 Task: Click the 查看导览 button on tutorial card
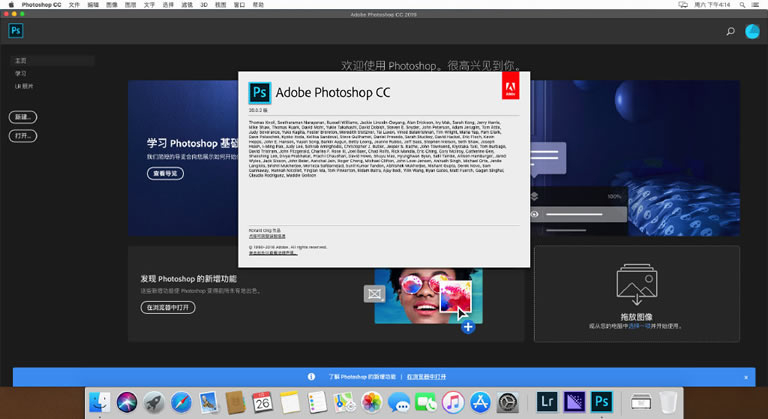pos(166,173)
